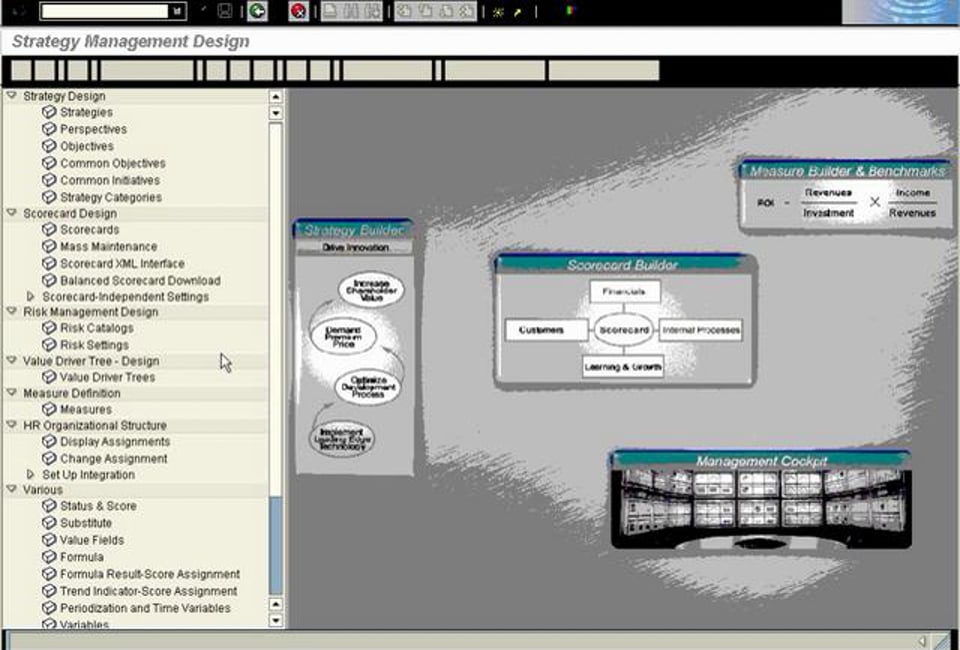Click the icon next to Scorecards entry
Screen dimensions: 960x650
49,230
